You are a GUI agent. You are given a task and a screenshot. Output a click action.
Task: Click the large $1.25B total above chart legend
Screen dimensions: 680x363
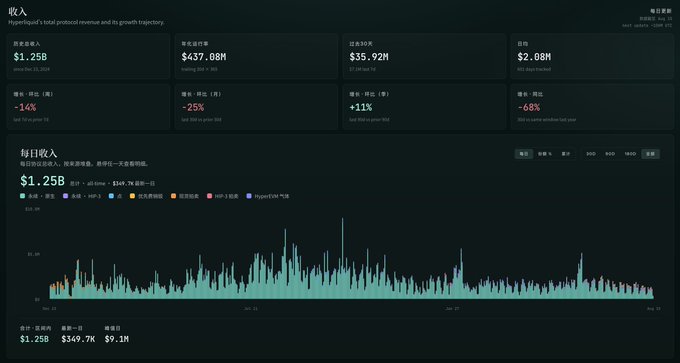42,181
